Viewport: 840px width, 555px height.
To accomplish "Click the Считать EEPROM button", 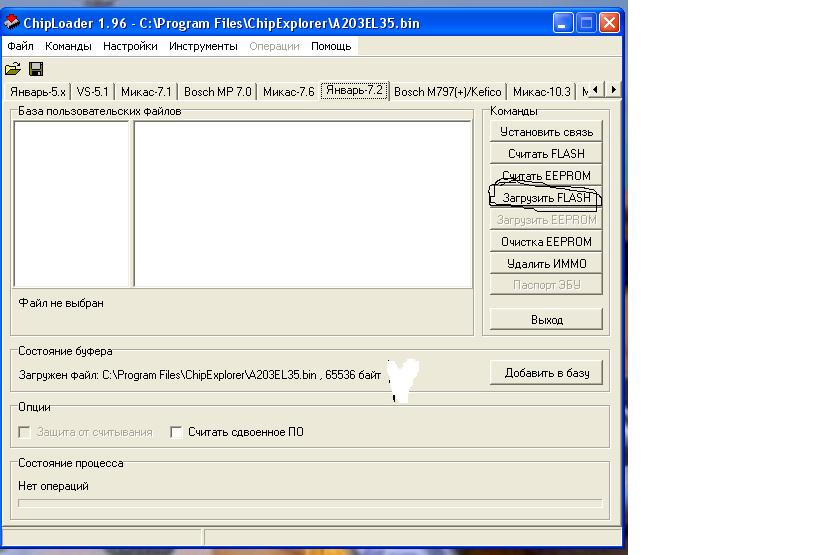I will (546, 176).
